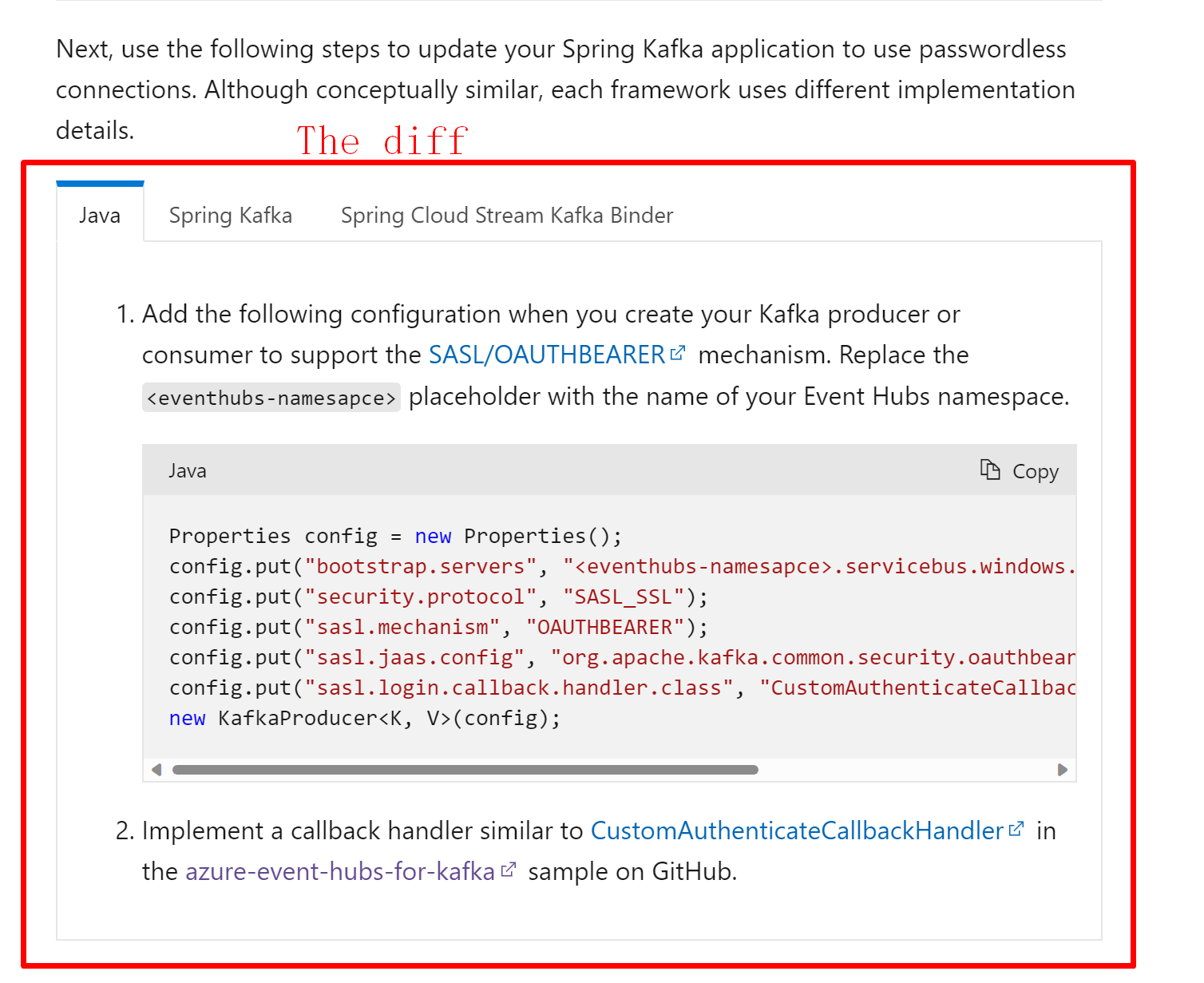The width and height of the screenshot is (1204, 983).
Task: Select the active Java tab
Action: pos(100,215)
